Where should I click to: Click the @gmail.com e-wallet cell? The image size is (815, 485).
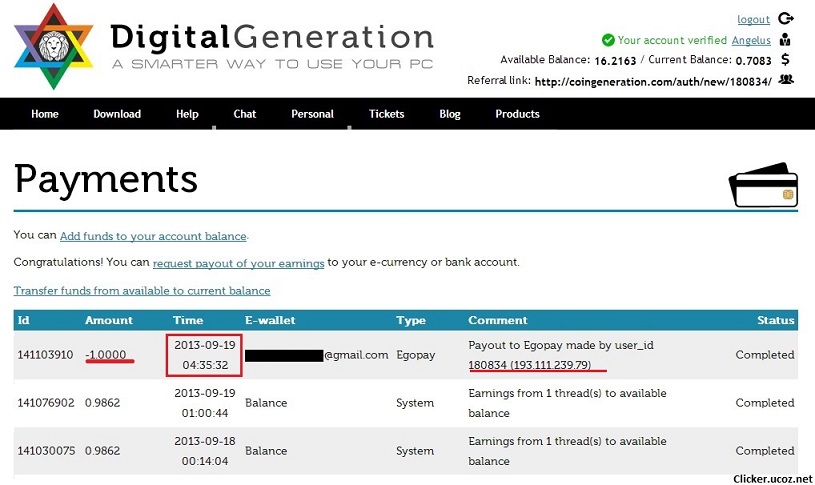317,355
